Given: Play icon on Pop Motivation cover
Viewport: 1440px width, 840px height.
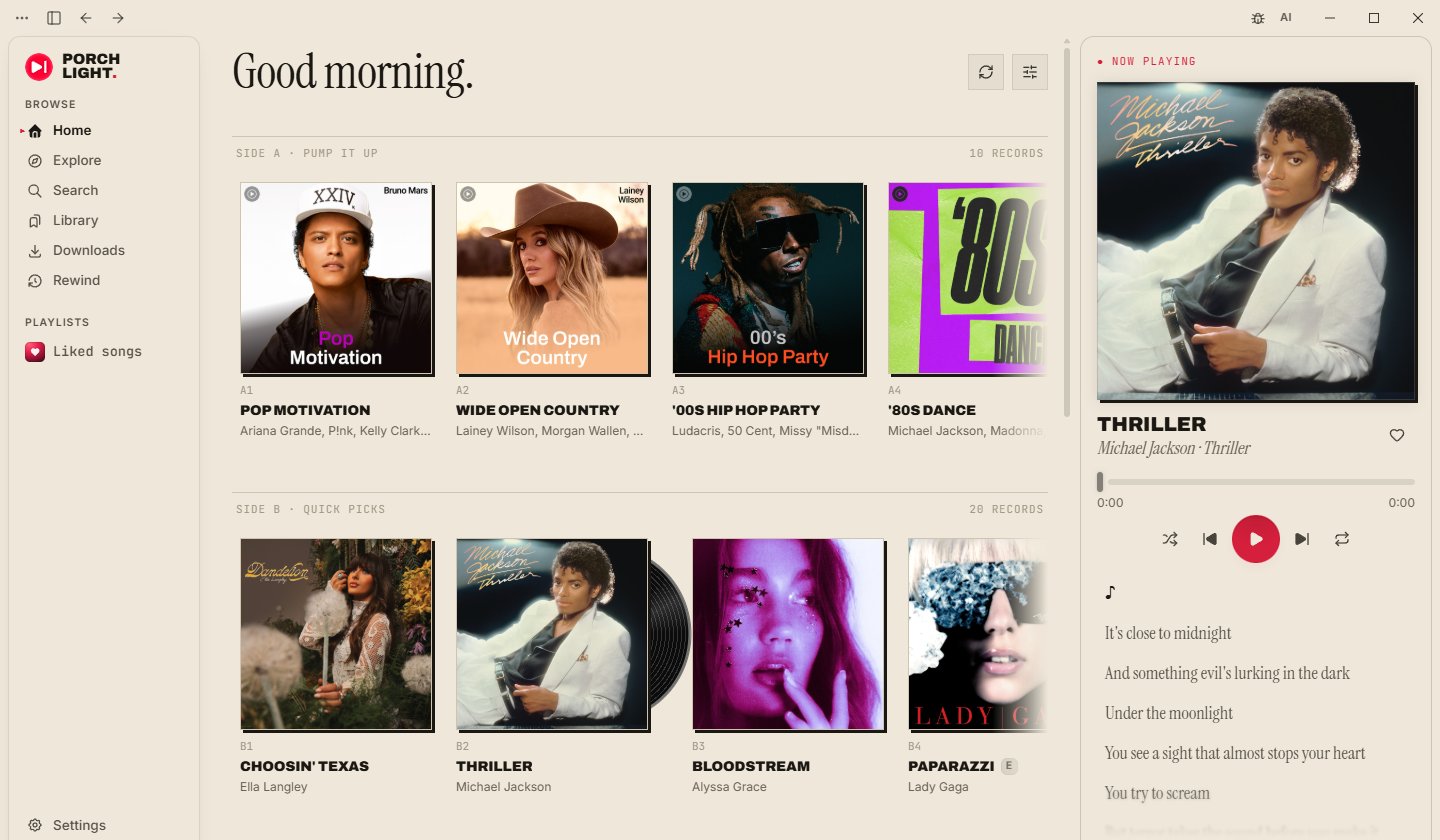Looking at the screenshot, I should click(252, 194).
